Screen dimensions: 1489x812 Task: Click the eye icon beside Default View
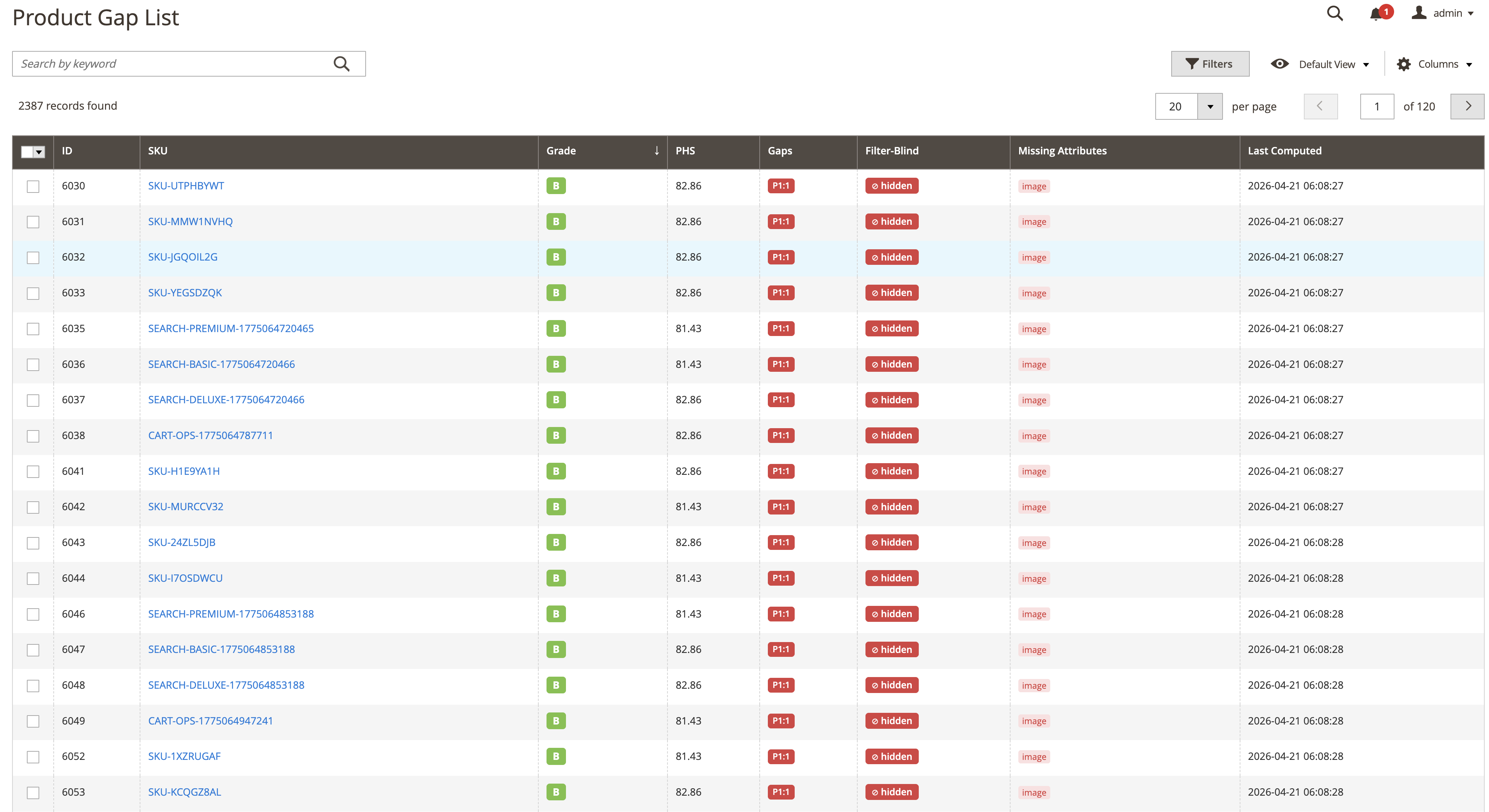pos(1281,63)
